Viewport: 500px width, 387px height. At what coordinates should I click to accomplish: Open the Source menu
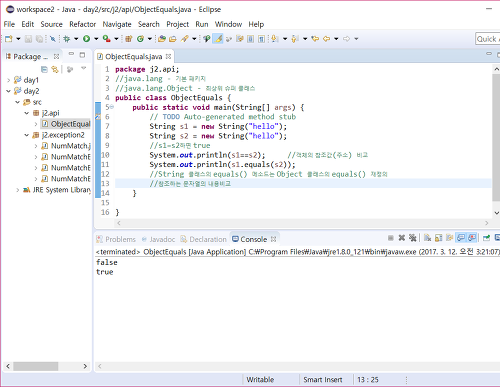[x=52, y=24]
